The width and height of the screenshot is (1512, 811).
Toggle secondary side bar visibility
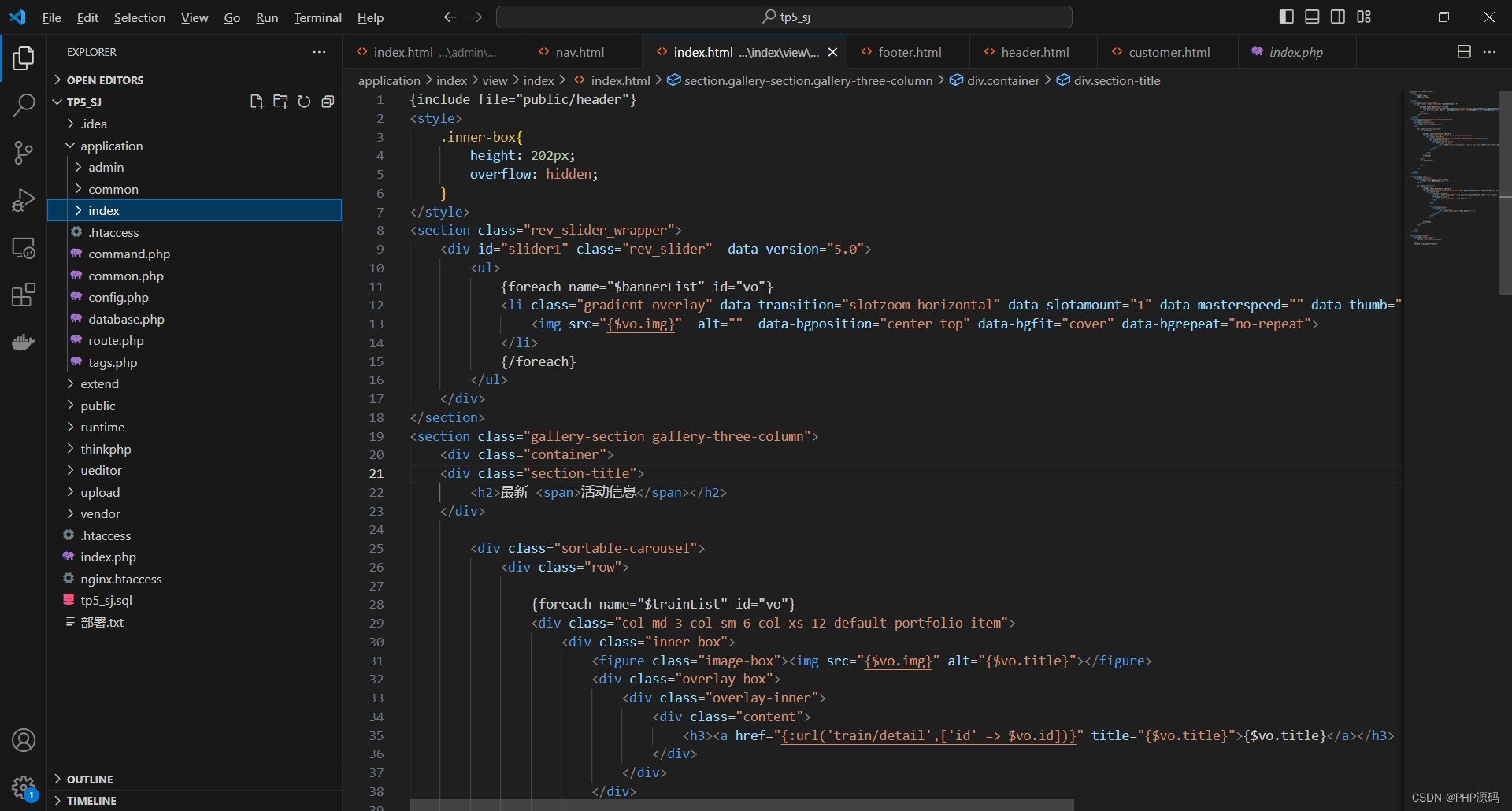point(1338,17)
